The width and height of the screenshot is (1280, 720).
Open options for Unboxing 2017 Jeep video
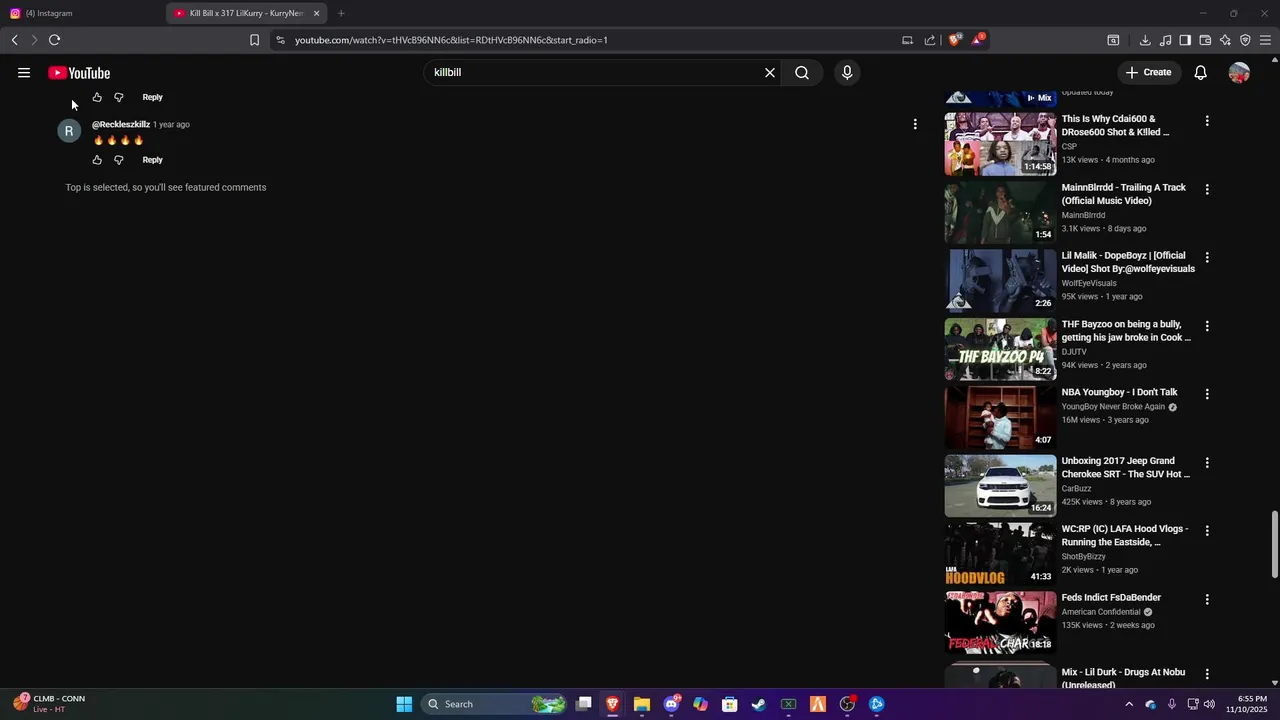[1207, 463]
